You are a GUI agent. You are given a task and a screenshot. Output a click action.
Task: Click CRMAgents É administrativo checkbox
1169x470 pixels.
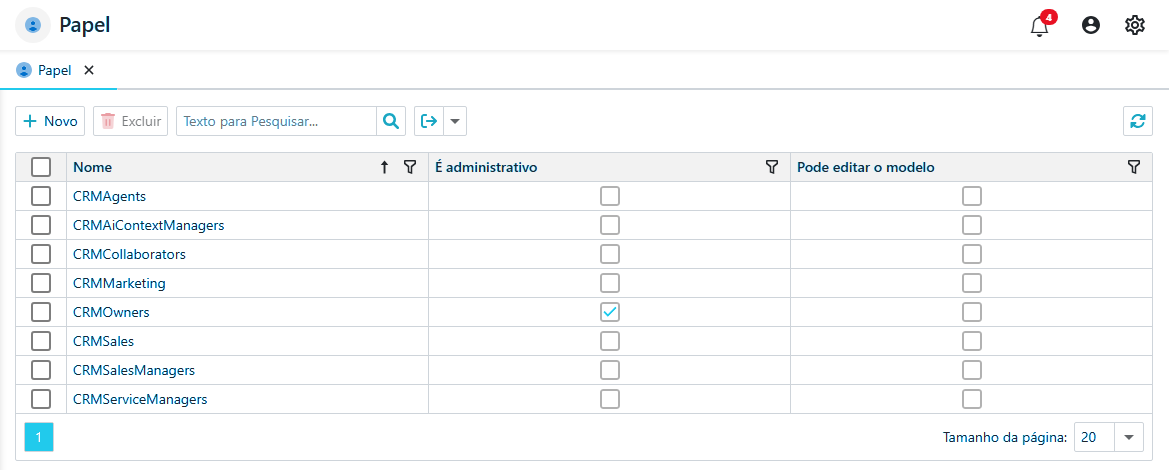pyautogui.click(x=610, y=196)
